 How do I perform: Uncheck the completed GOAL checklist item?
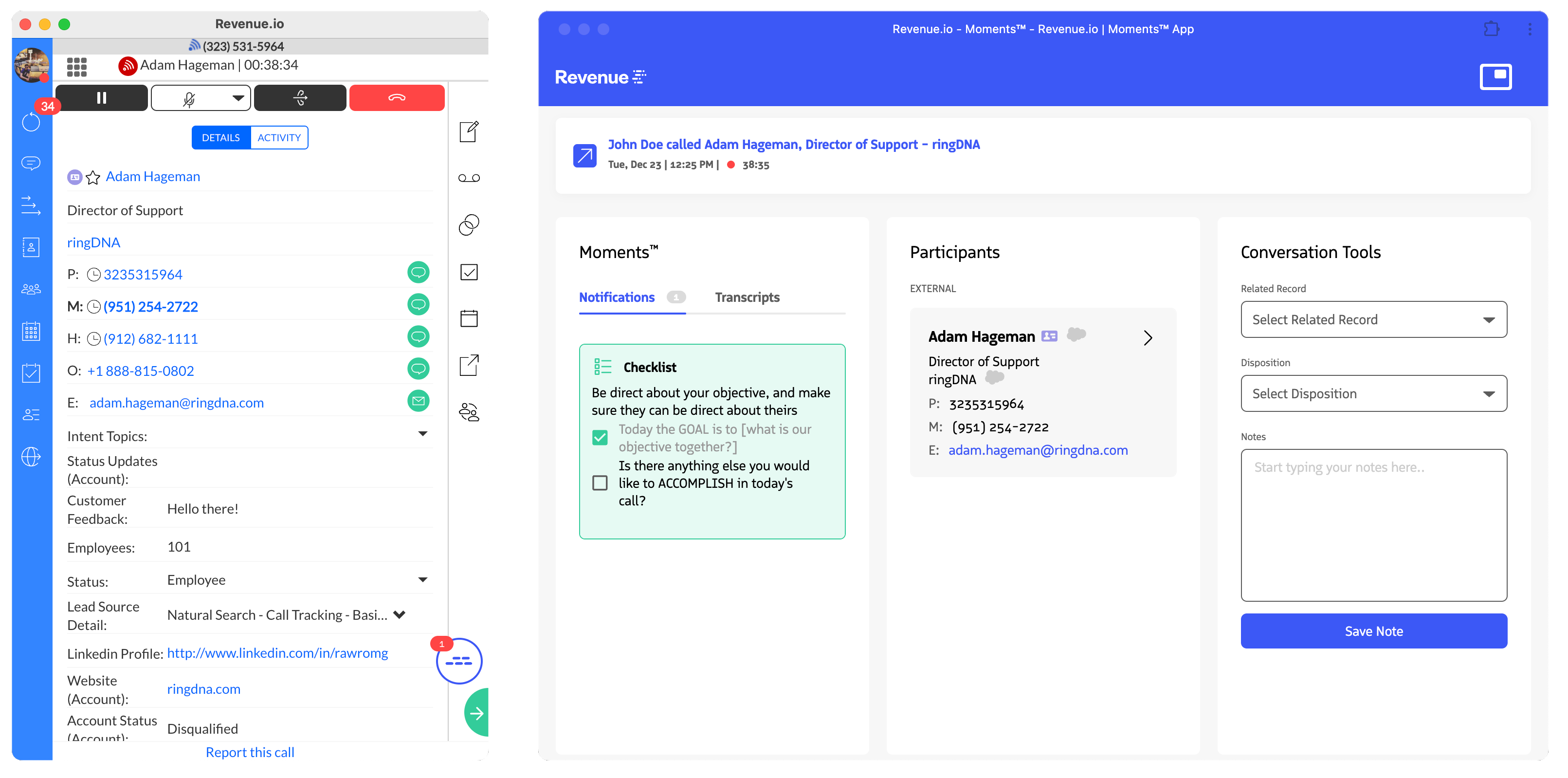coord(600,437)
